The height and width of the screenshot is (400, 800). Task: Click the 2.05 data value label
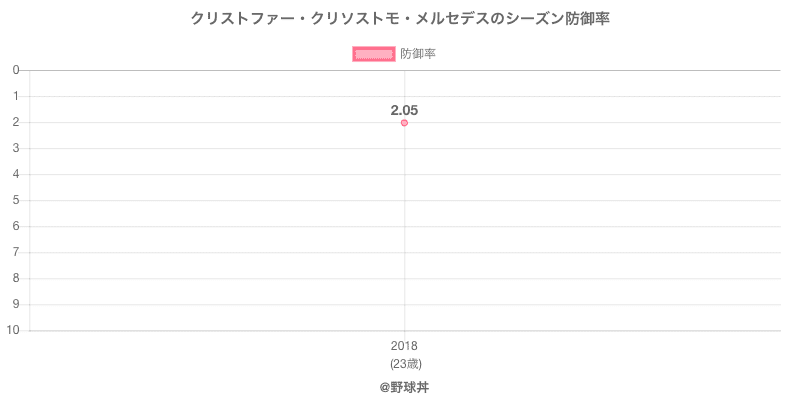(404, 110)
